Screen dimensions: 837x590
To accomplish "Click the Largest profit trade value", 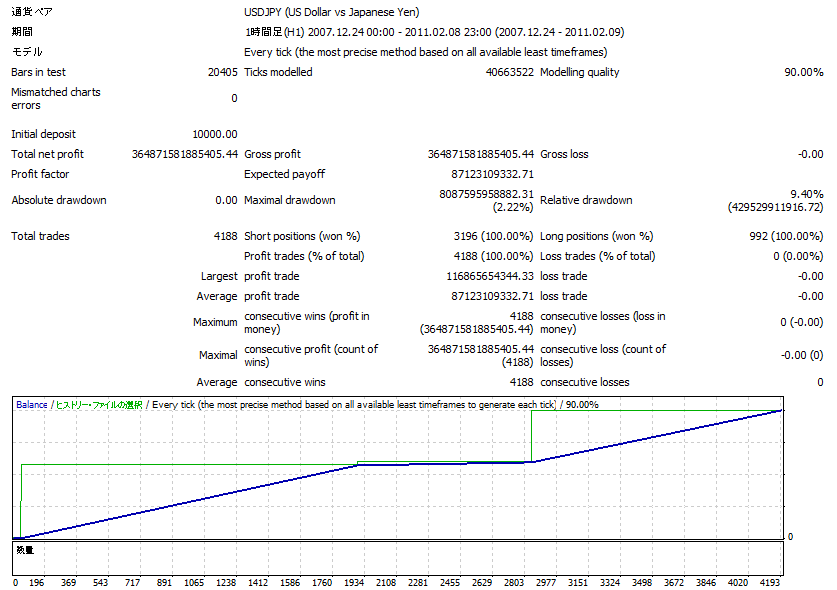I will tap(489, 276).
